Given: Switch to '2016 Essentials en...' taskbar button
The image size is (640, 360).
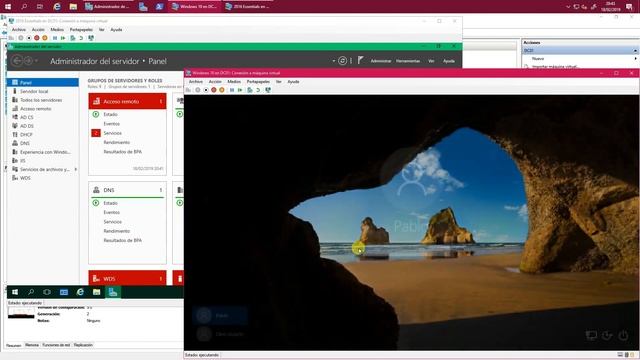Looking at the screenshot, I should tap(247, 7).
